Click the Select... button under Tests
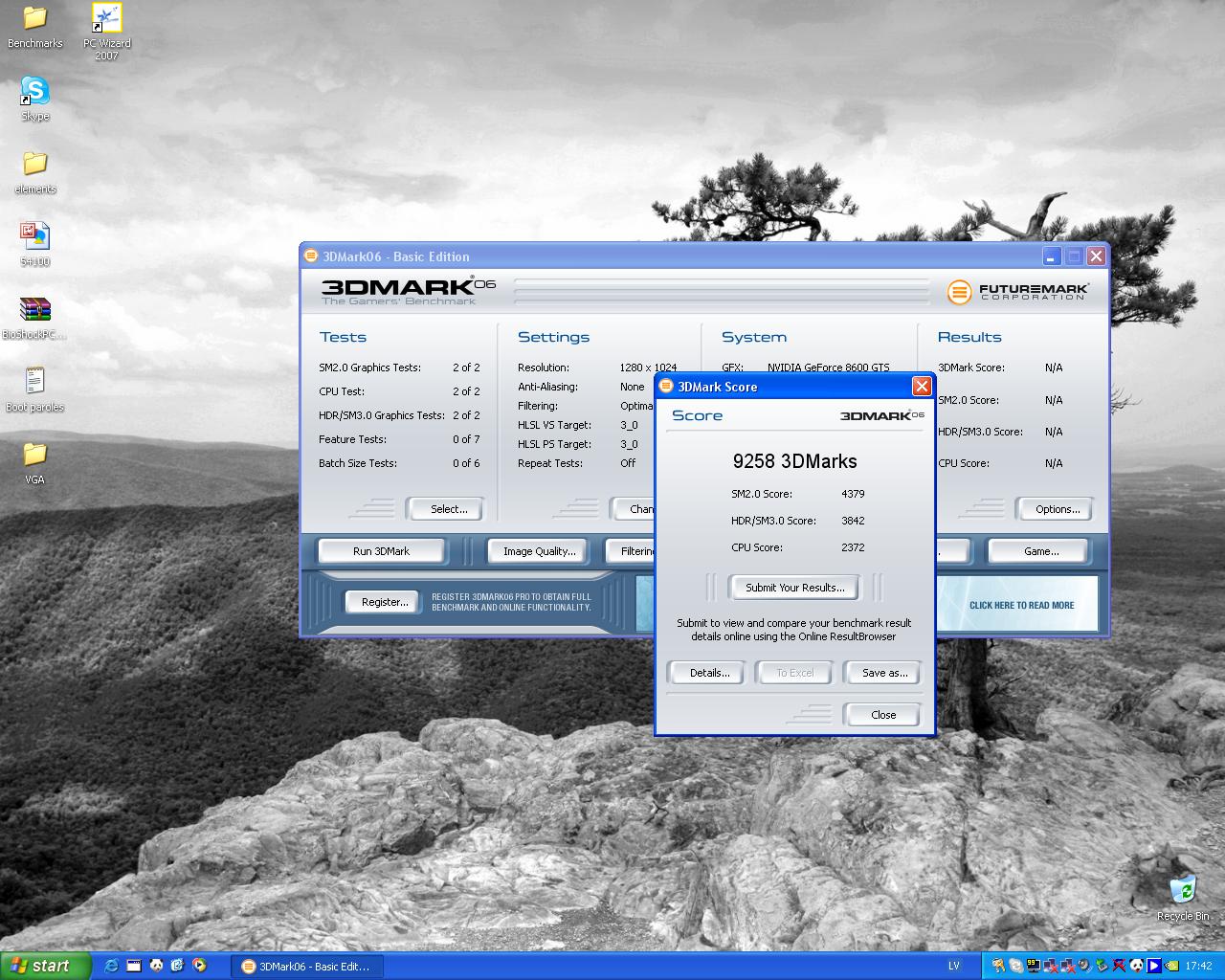 (445, 509)
